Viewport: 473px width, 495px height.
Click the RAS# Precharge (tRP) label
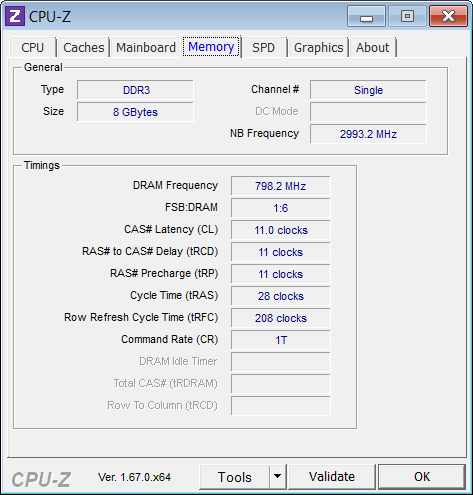point(164,273)
